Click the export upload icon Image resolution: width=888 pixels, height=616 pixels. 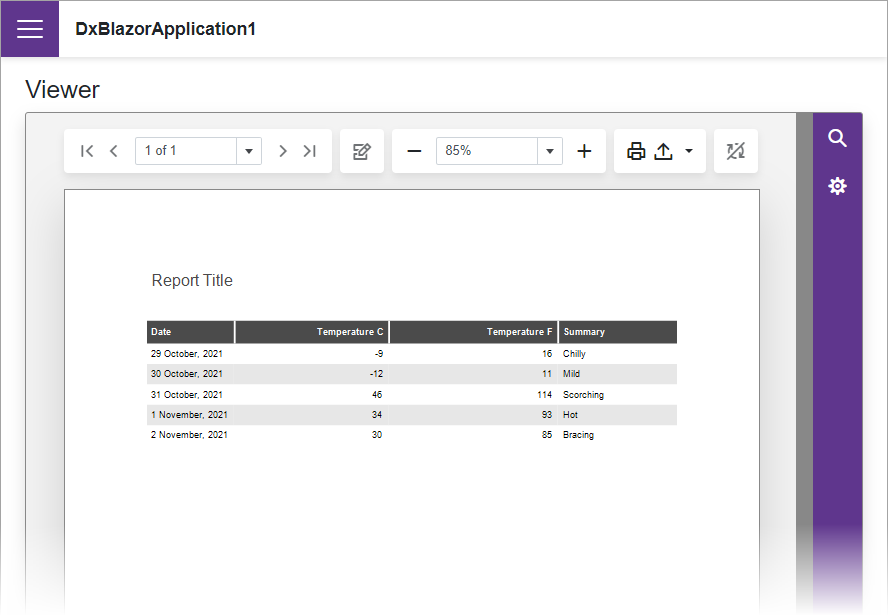click(663, 151)
